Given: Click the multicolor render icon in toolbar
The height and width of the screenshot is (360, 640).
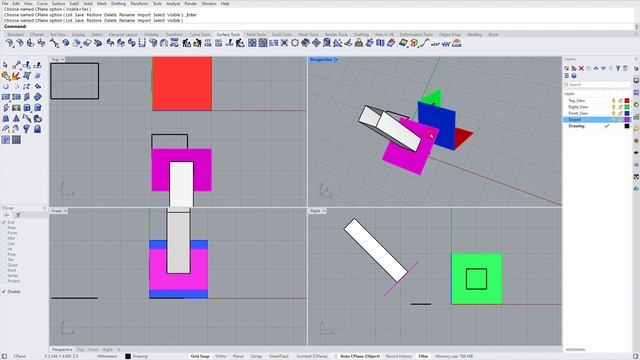Looking at the screenshot, I should [403, 43].
